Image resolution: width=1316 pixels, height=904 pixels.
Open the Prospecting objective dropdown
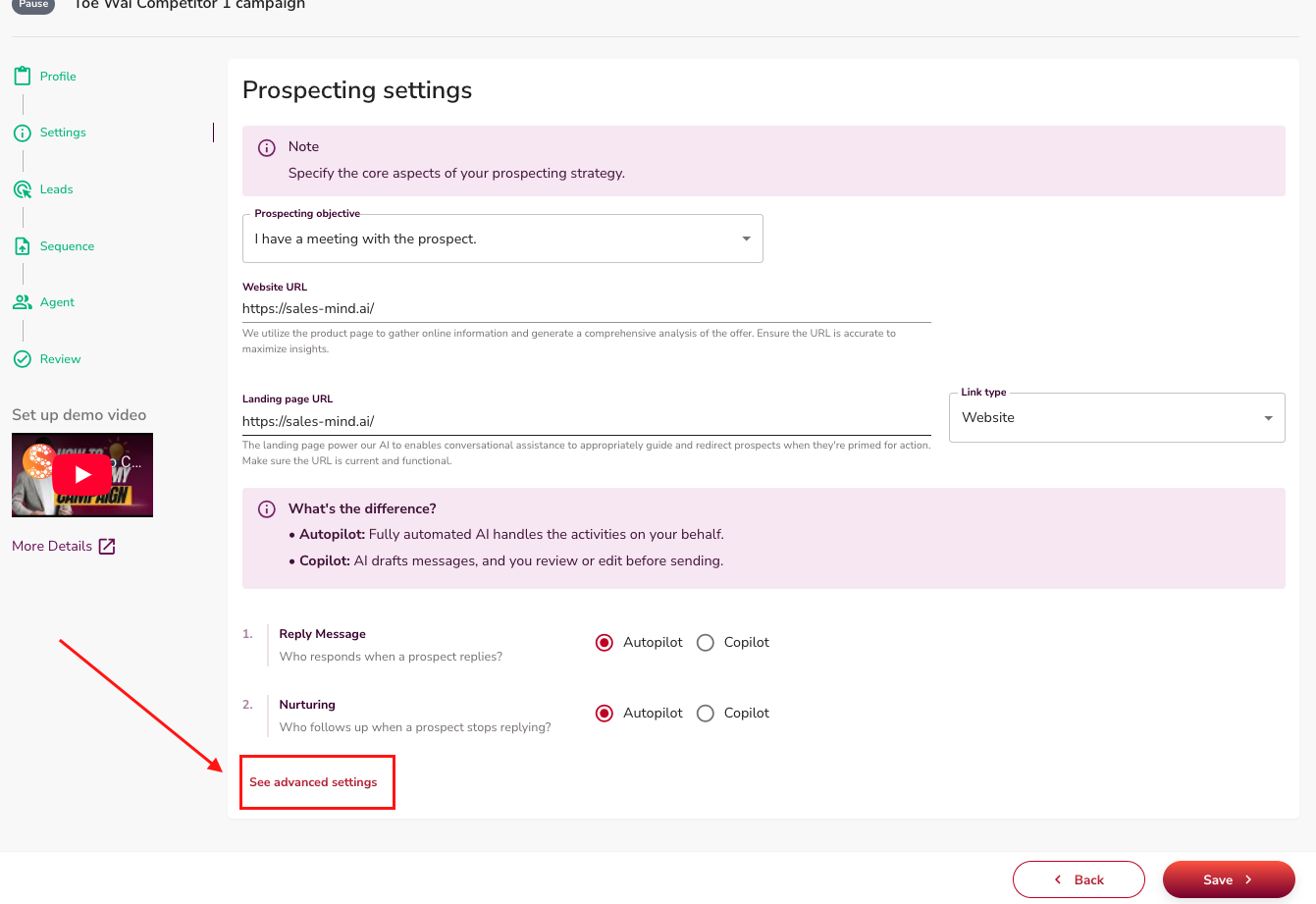tap(502, 239)
